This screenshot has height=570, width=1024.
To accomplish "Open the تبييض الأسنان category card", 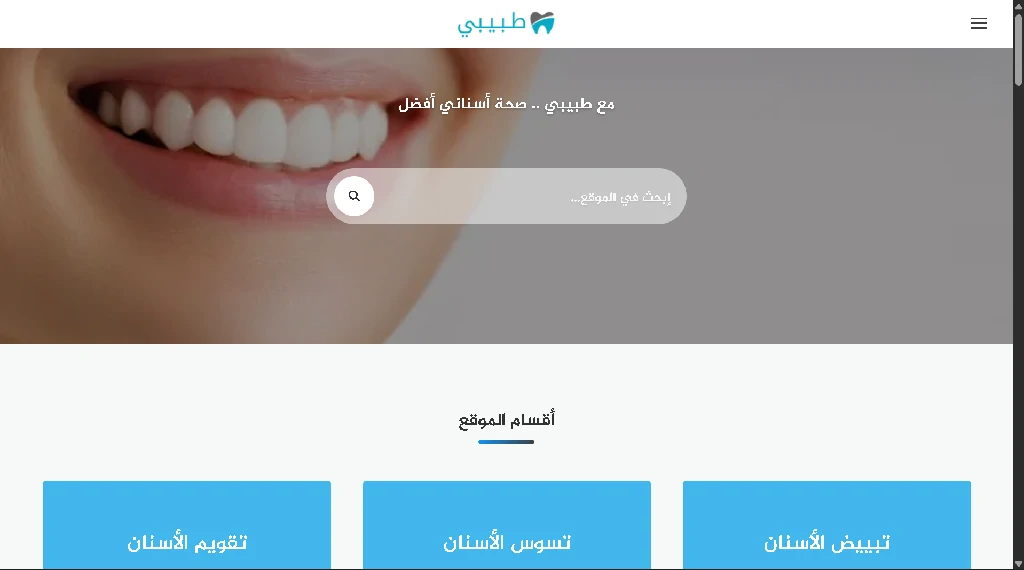I will (827, 526).
